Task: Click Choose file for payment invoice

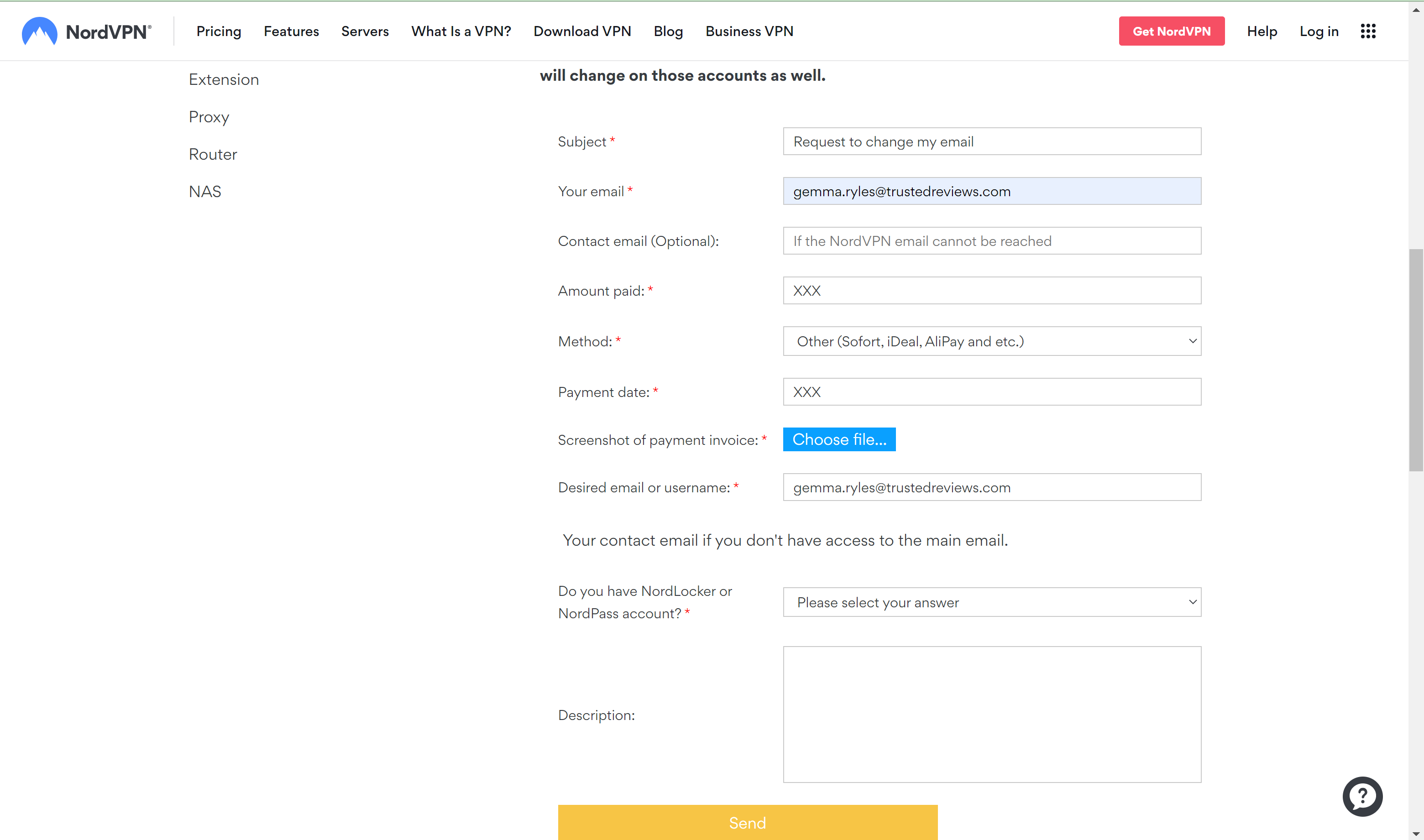Action: click(x=839, y=439)
